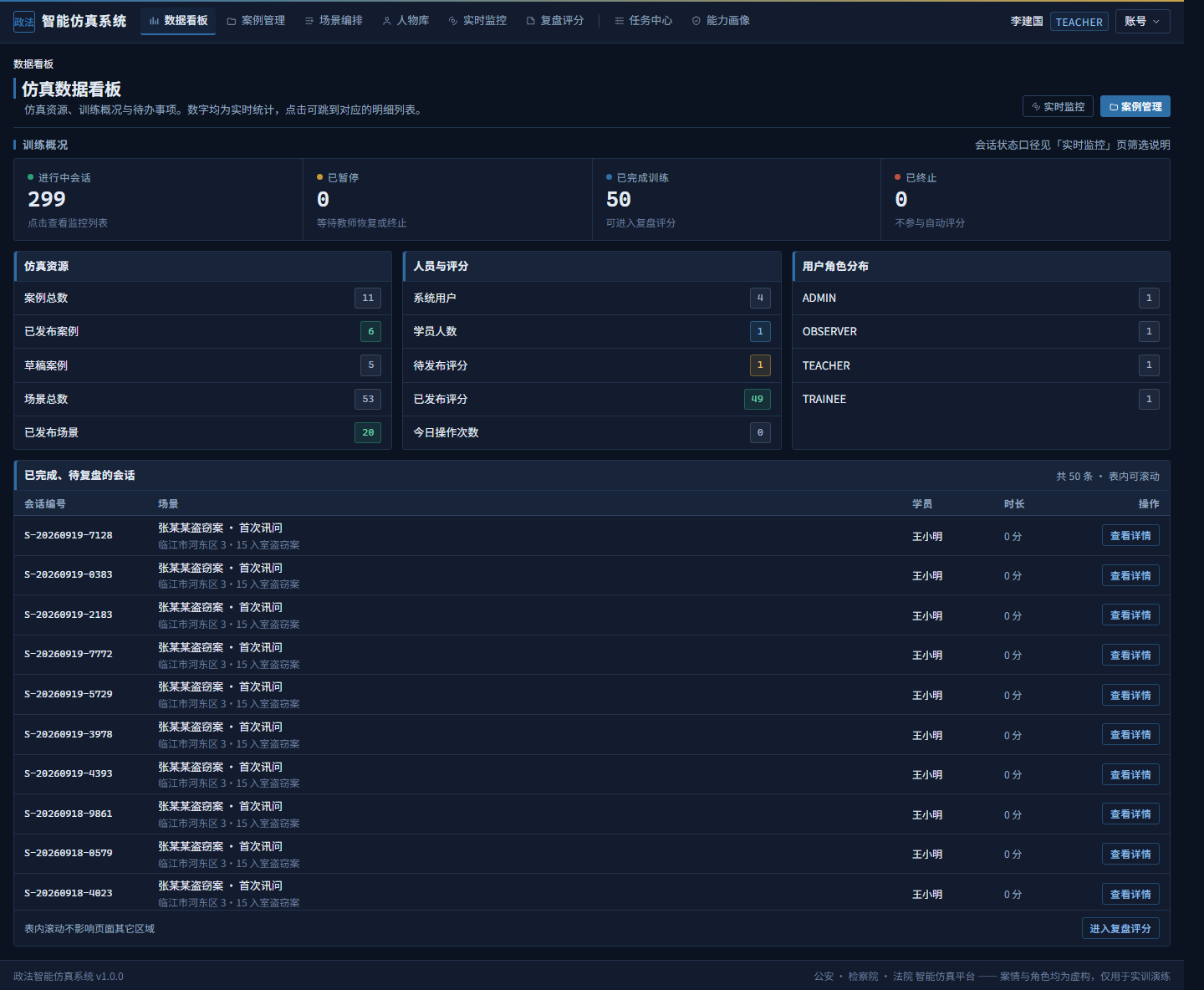Click the 已暂停 statistic card
1204x990 pixels.
447,200
